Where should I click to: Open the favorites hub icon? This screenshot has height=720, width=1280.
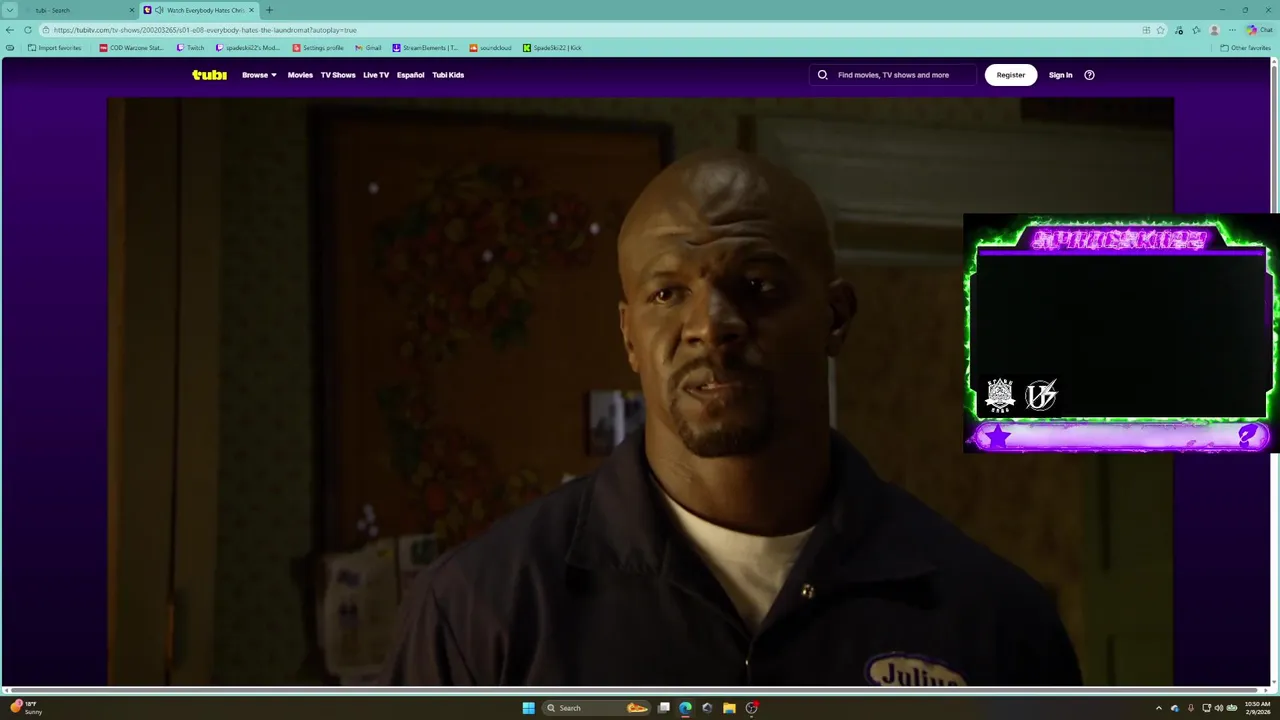tap(1197, 30)
